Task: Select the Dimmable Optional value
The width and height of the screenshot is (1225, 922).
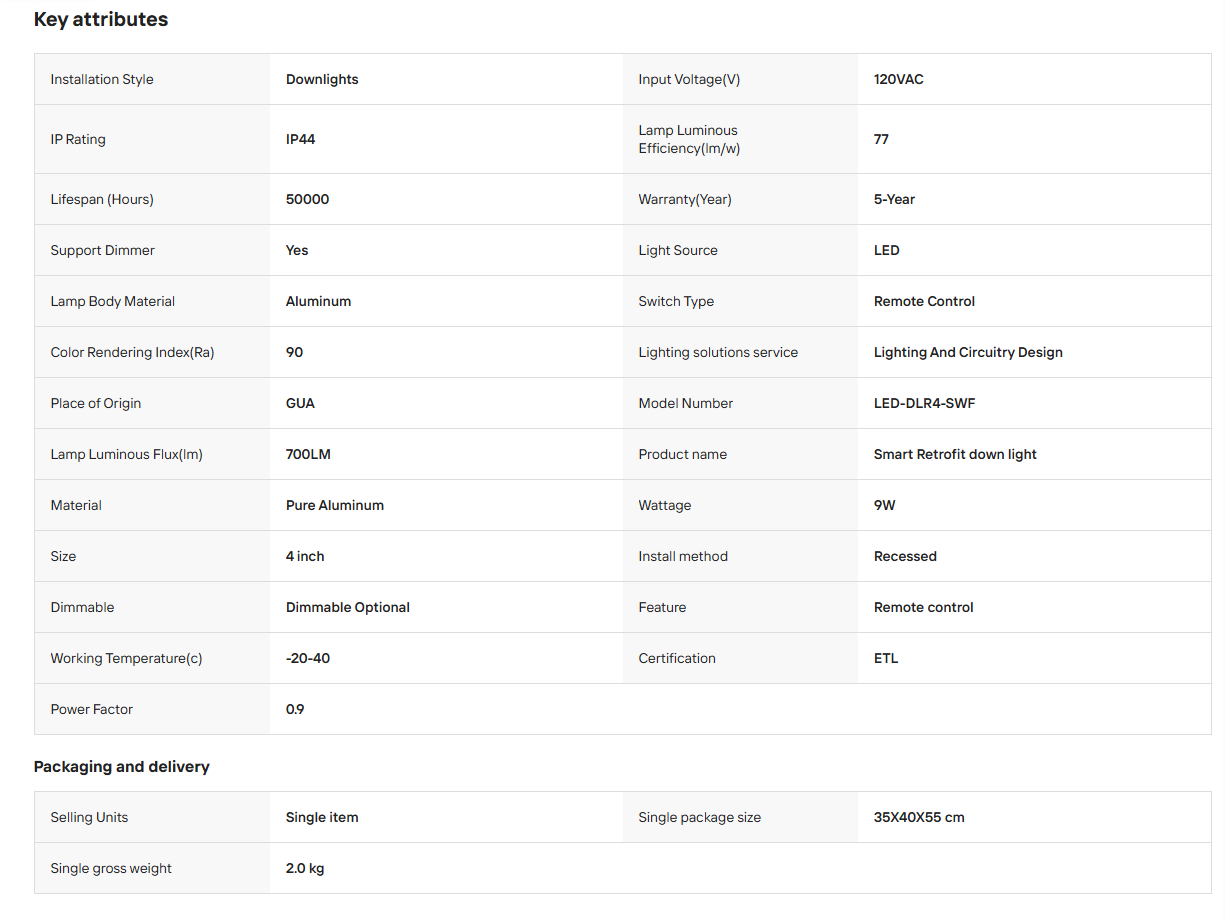Action: [348, 607]
